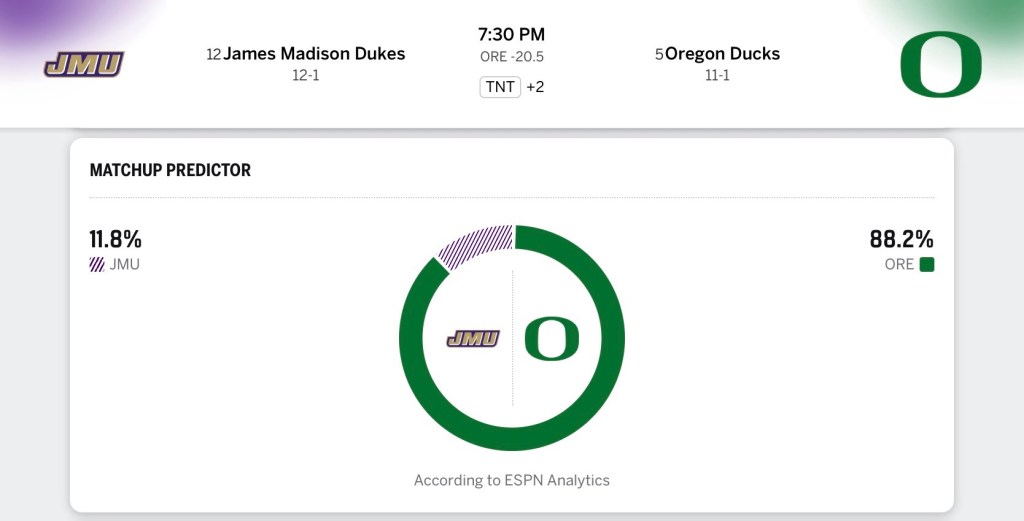This screenshot has height=521, width=1024.
Task: Click the 11.8% JMU win probability
Action: coord(116,240)
